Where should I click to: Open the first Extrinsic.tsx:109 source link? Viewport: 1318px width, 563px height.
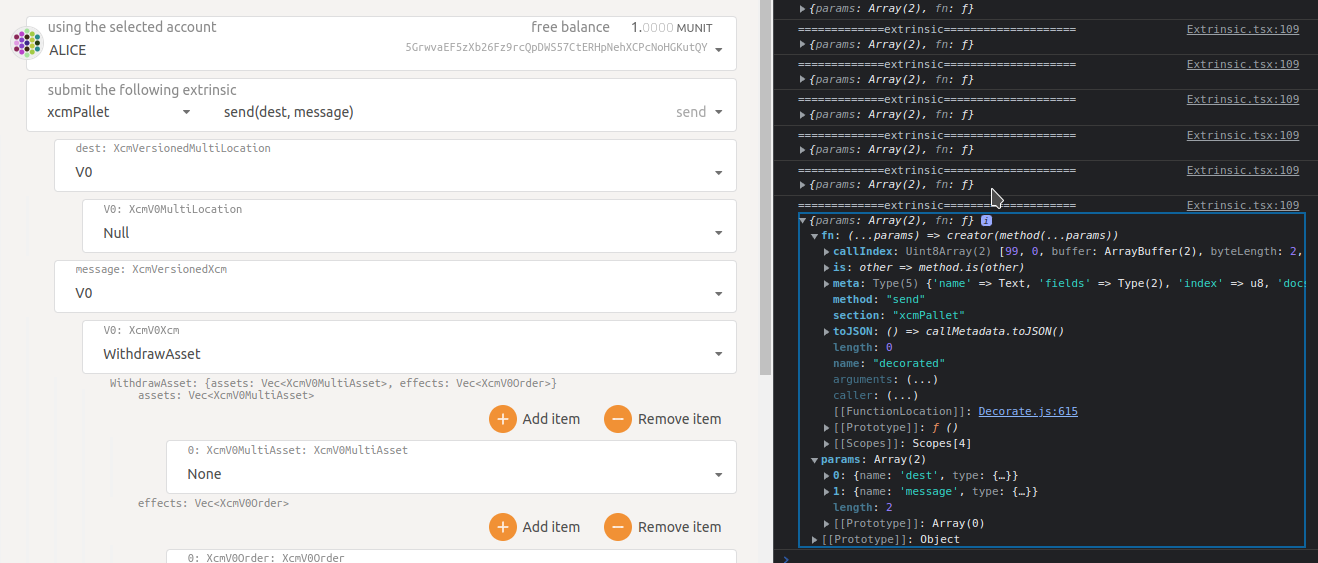coord(1243,29)
